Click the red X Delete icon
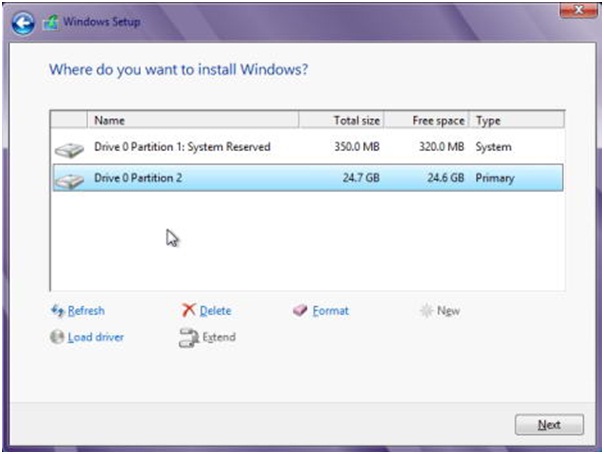Image resolution: width=604 pixels, height=454 pixels. click(189, 310)
